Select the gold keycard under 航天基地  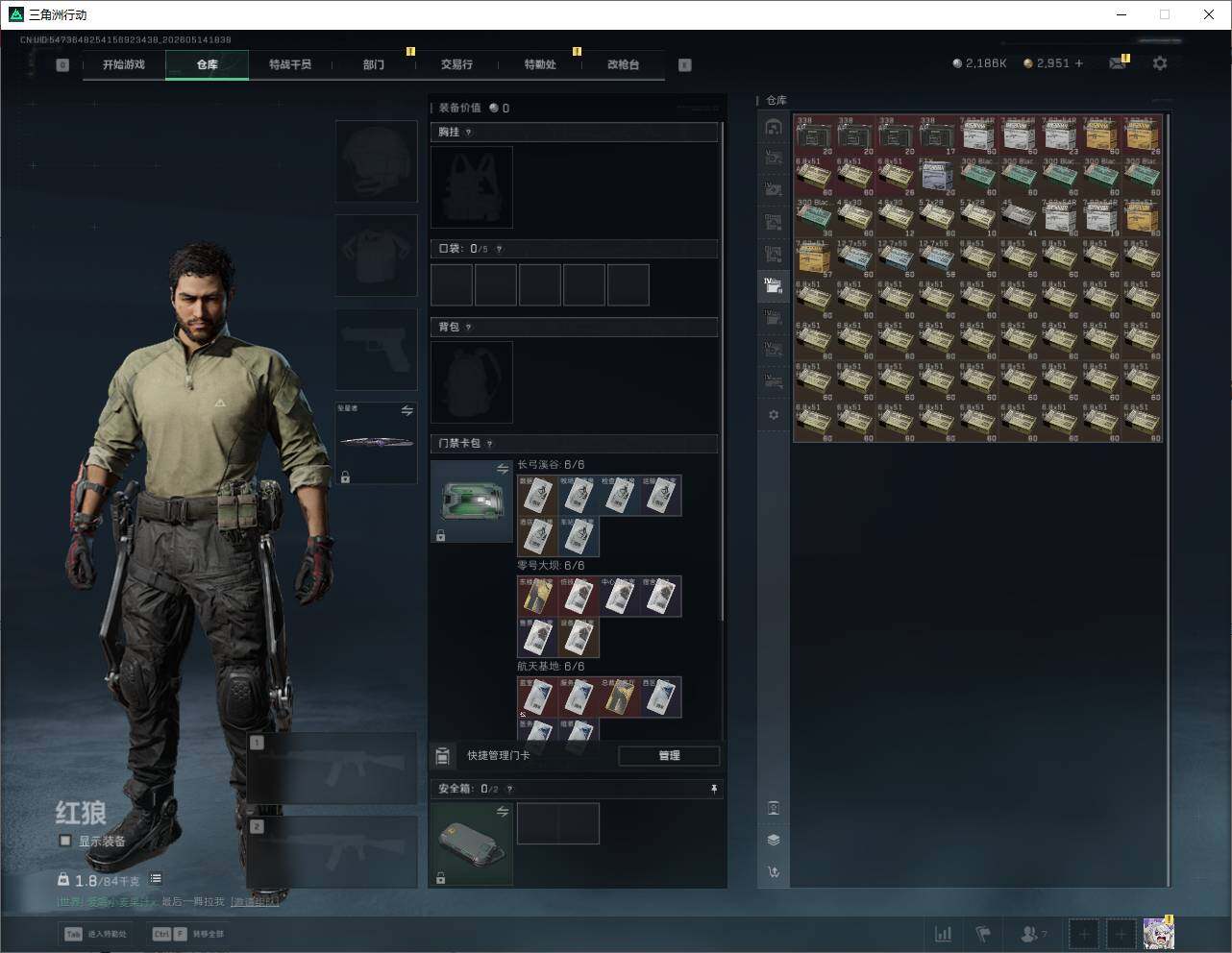click(620, 697)
